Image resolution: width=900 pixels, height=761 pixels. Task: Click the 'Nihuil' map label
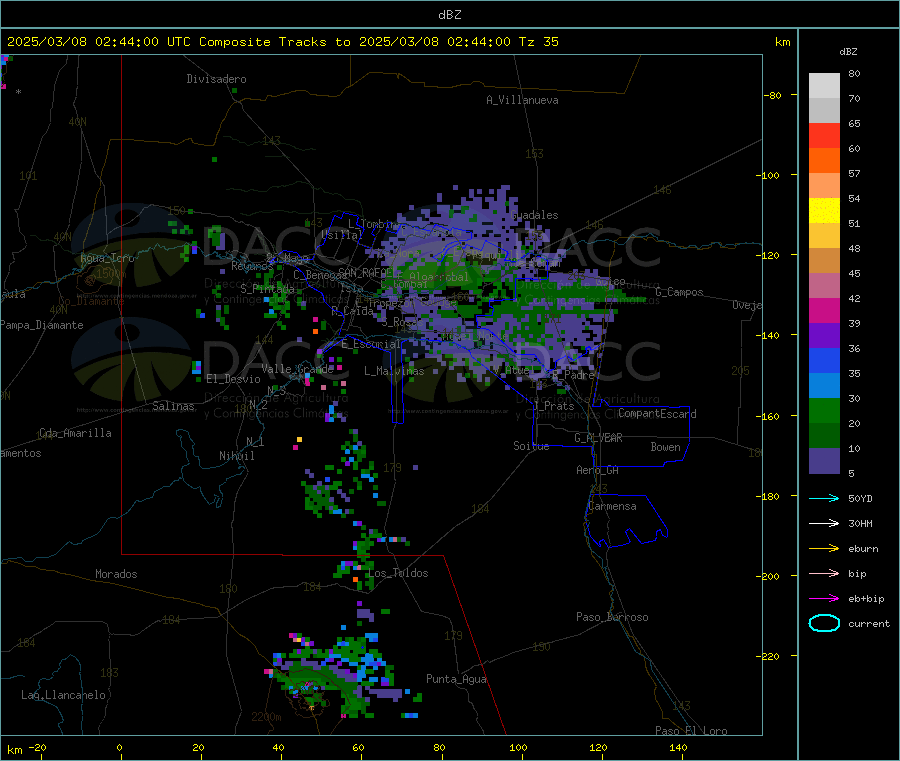[236, 456]
